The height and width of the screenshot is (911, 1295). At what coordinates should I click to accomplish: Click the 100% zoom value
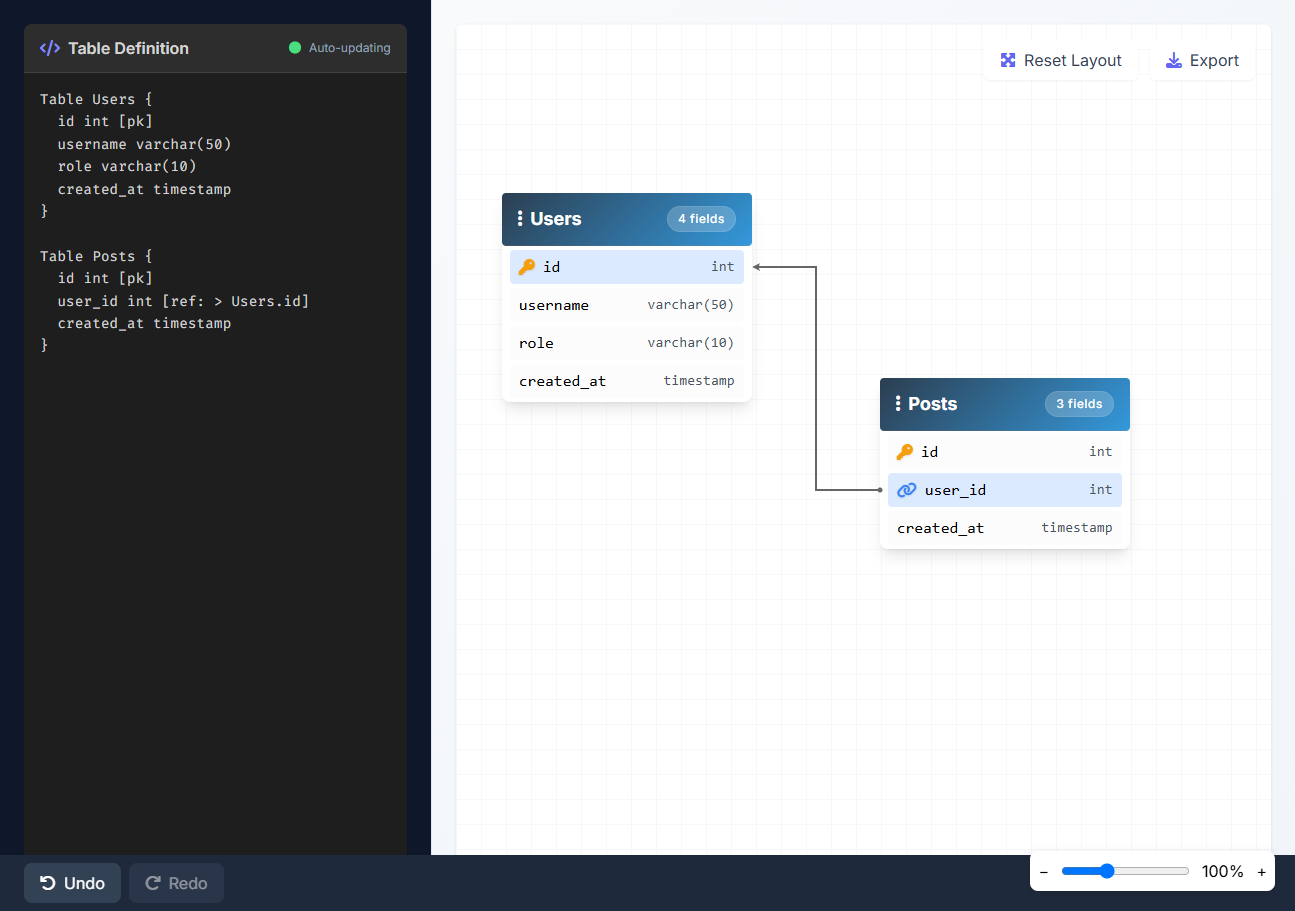1222,872
